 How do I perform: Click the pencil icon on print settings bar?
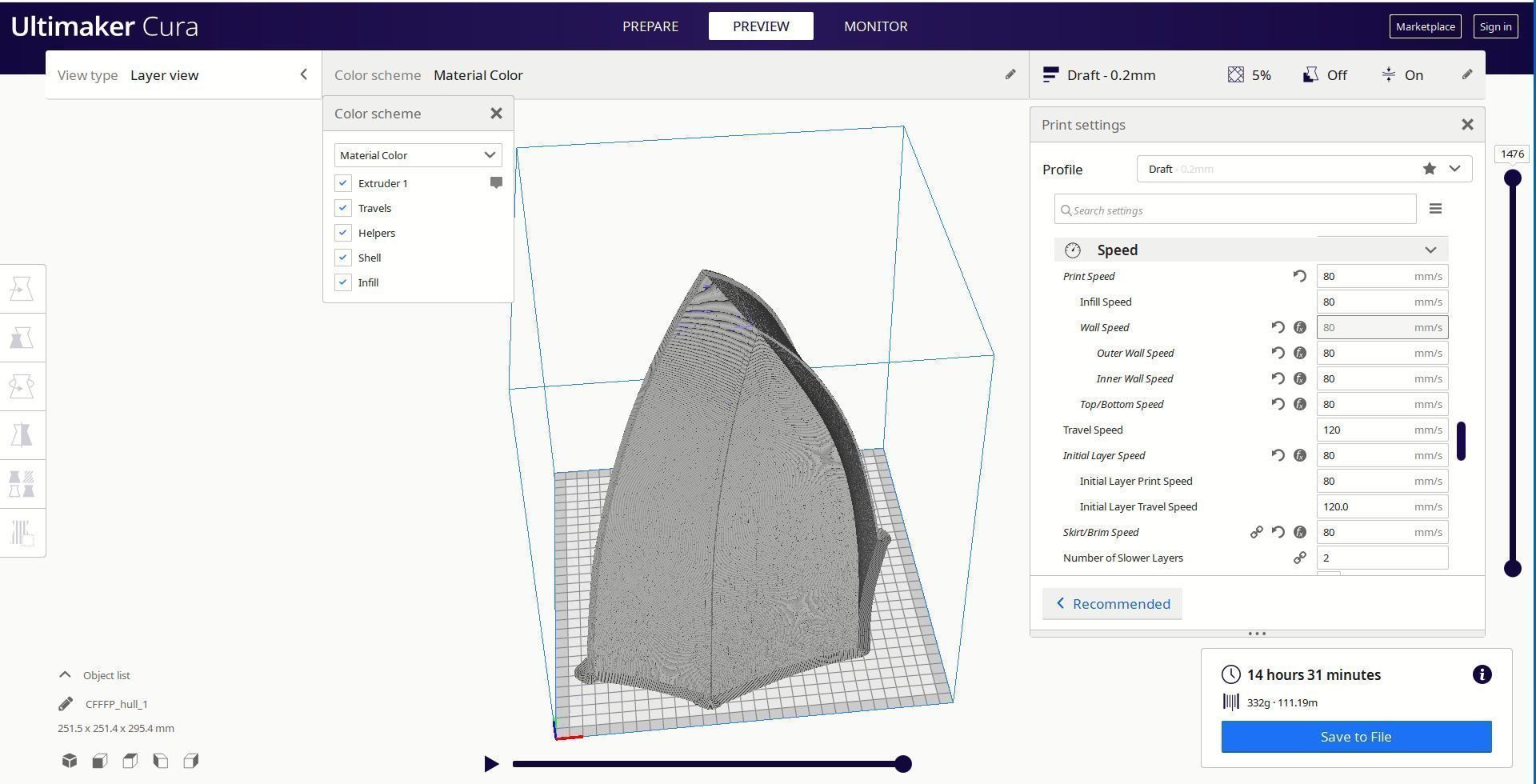point(1467,74)
